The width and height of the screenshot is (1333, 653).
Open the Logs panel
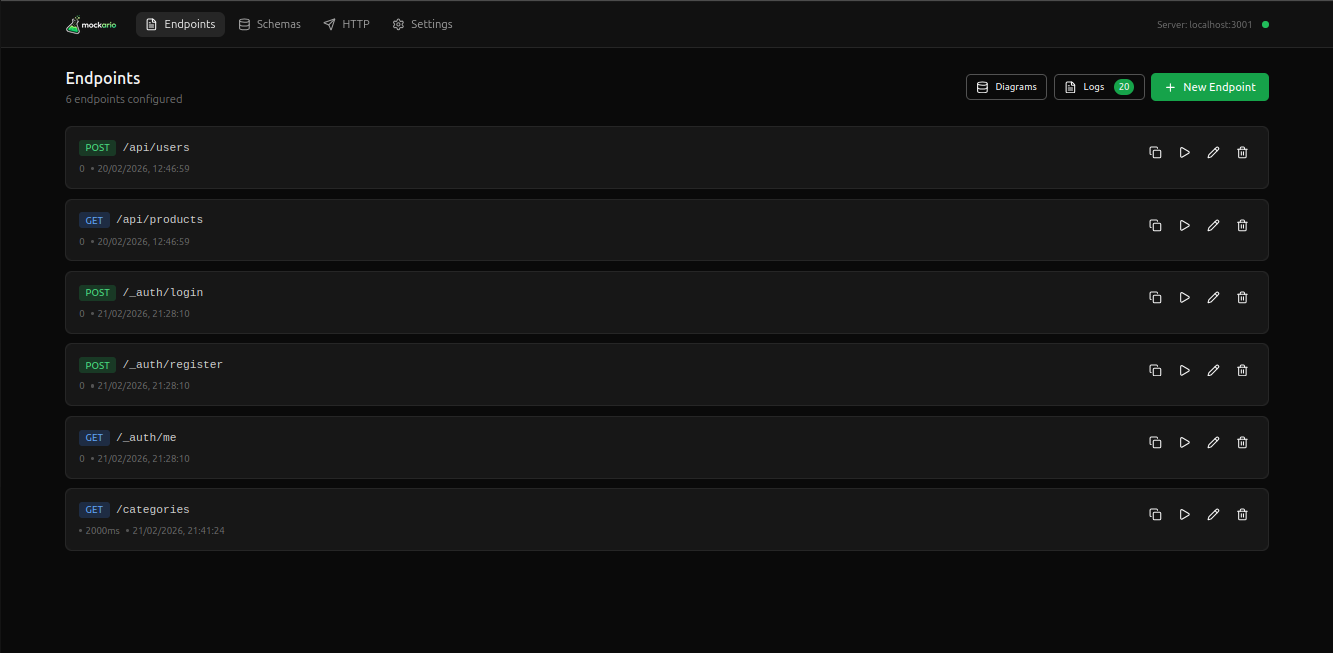click(x=1098, y=87)
